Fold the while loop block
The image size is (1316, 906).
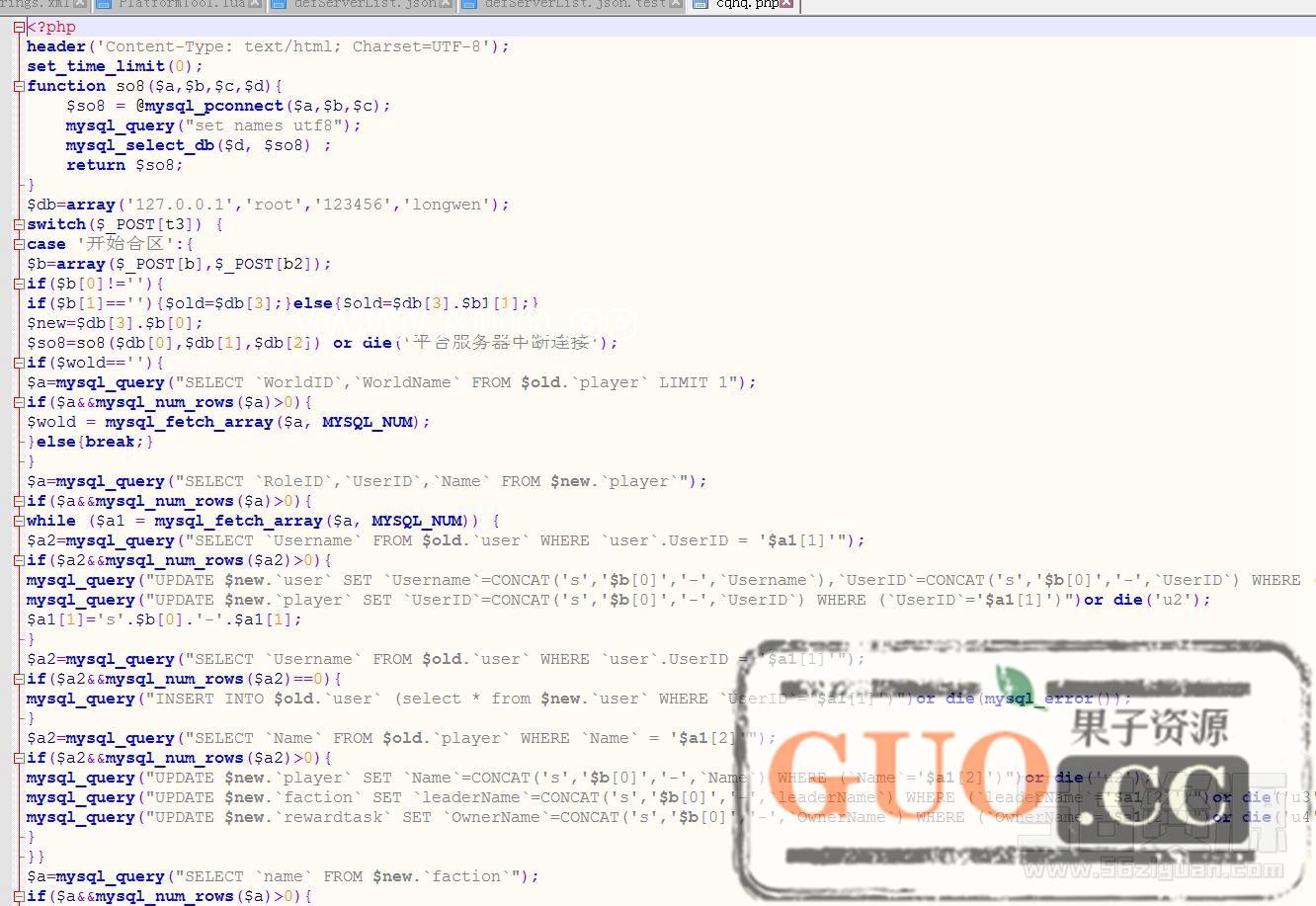point(19,521)
